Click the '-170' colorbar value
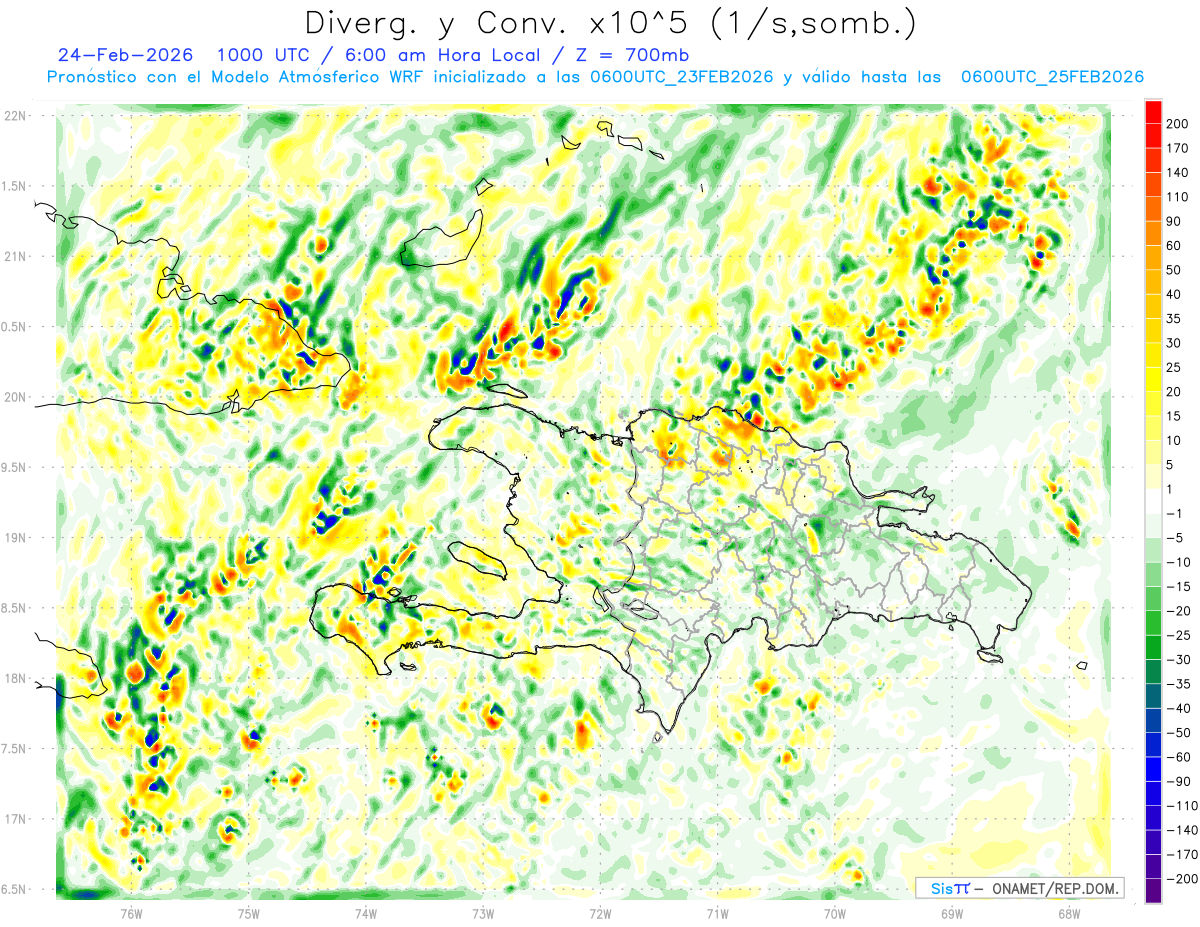 point(1183,854)
